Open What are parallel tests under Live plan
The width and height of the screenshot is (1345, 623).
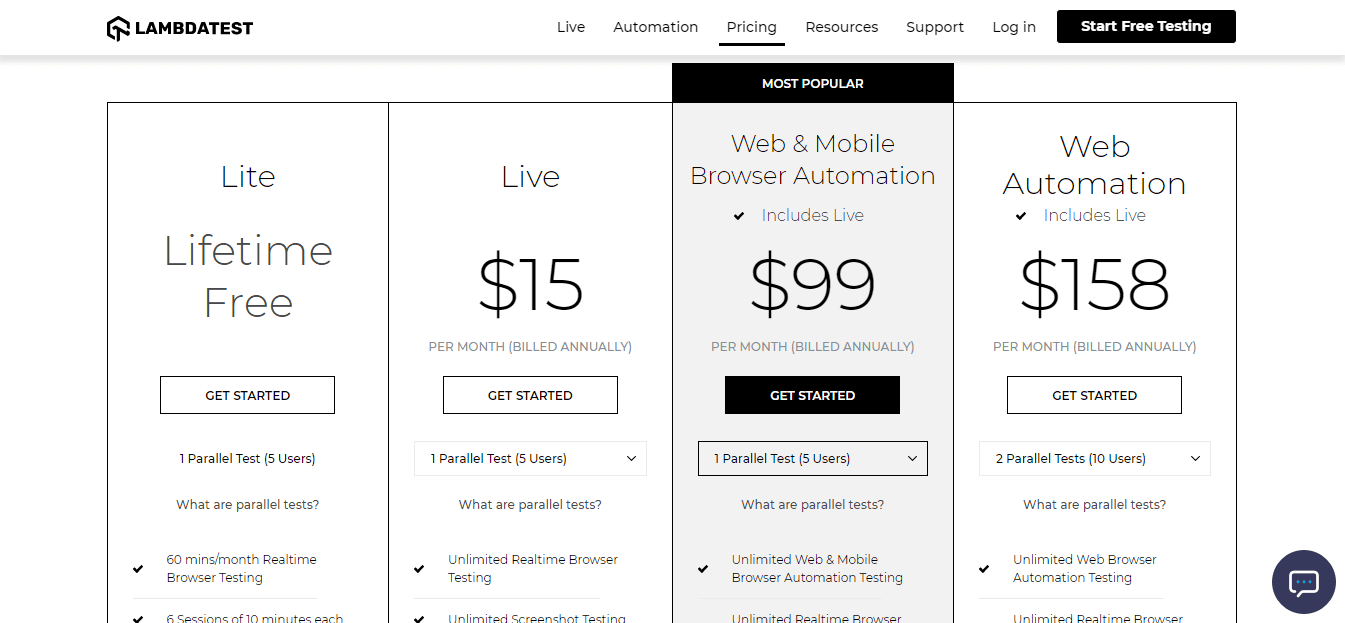click(530, 504)
